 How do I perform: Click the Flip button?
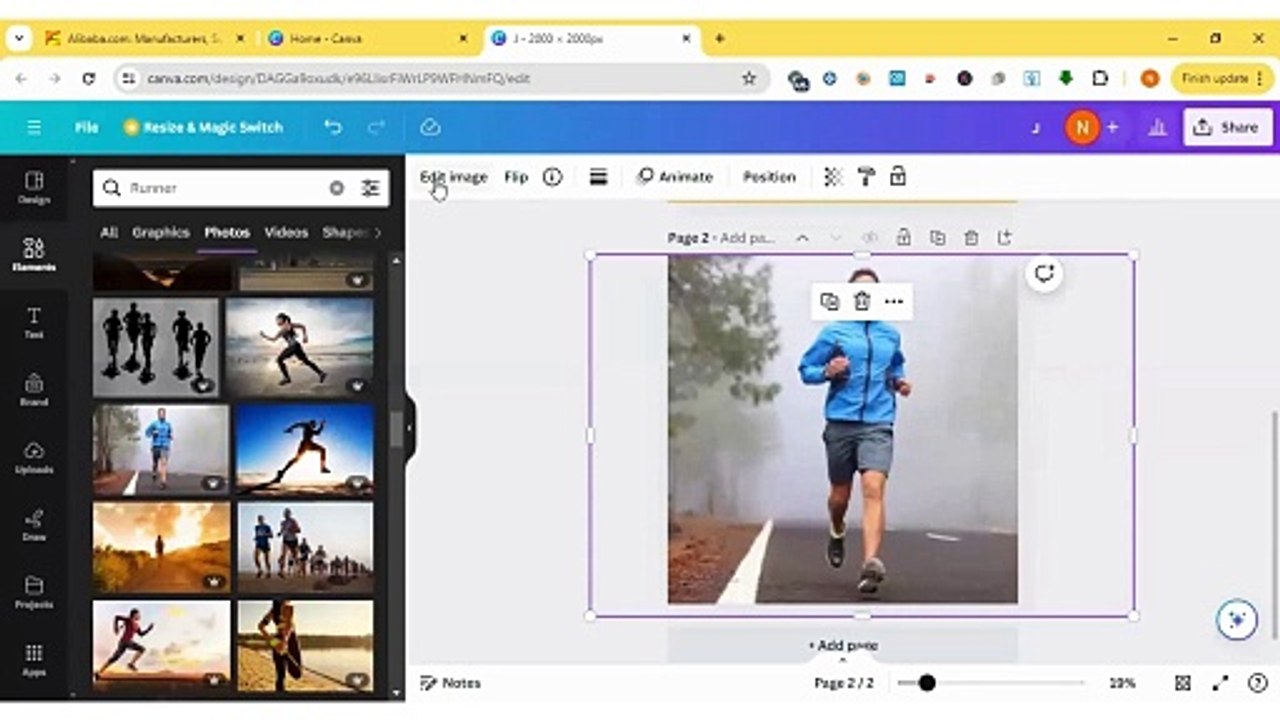click(x=516, y=177)
